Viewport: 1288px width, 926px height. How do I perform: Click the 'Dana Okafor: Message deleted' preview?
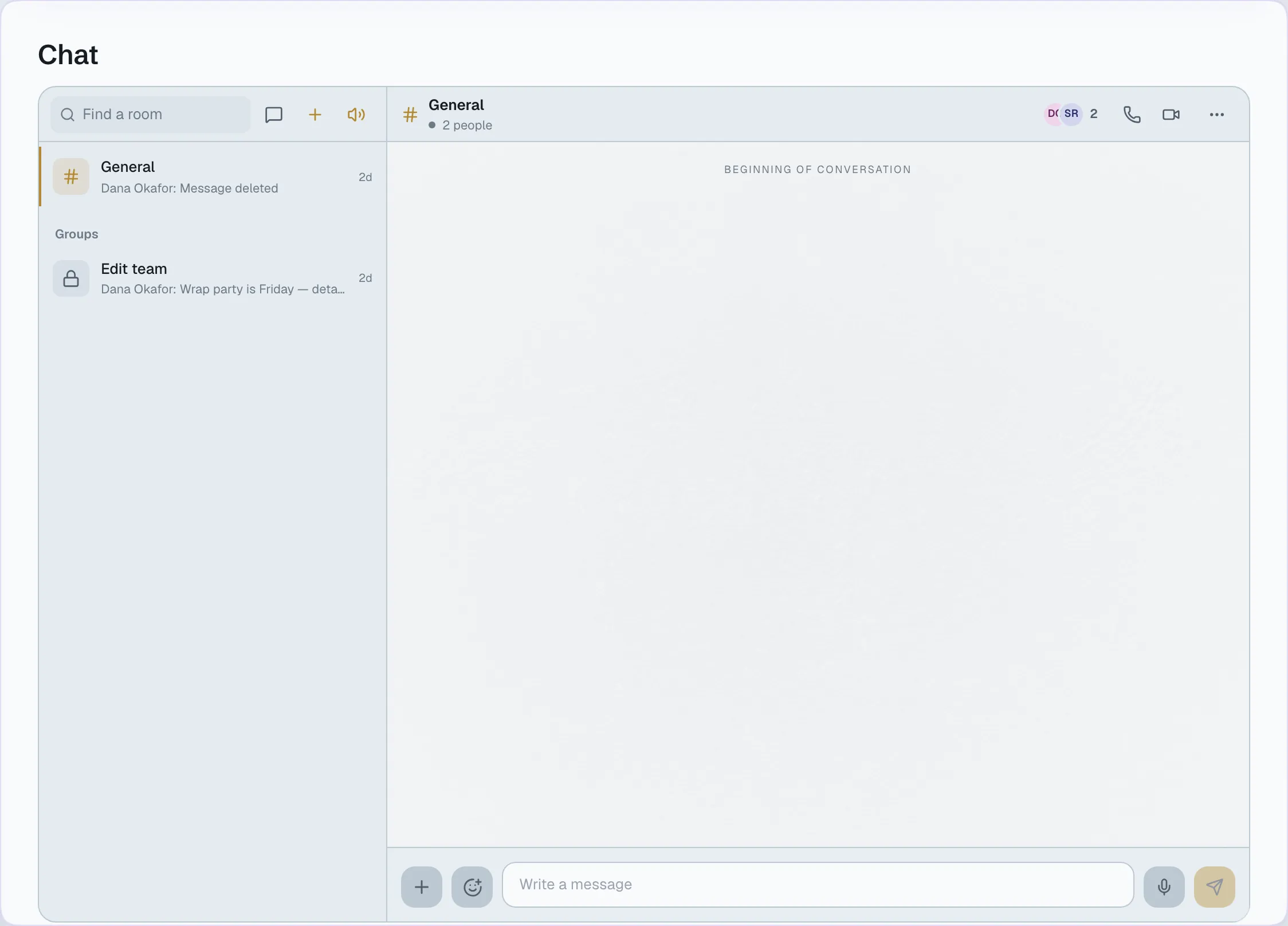click(x=190, y=188)
